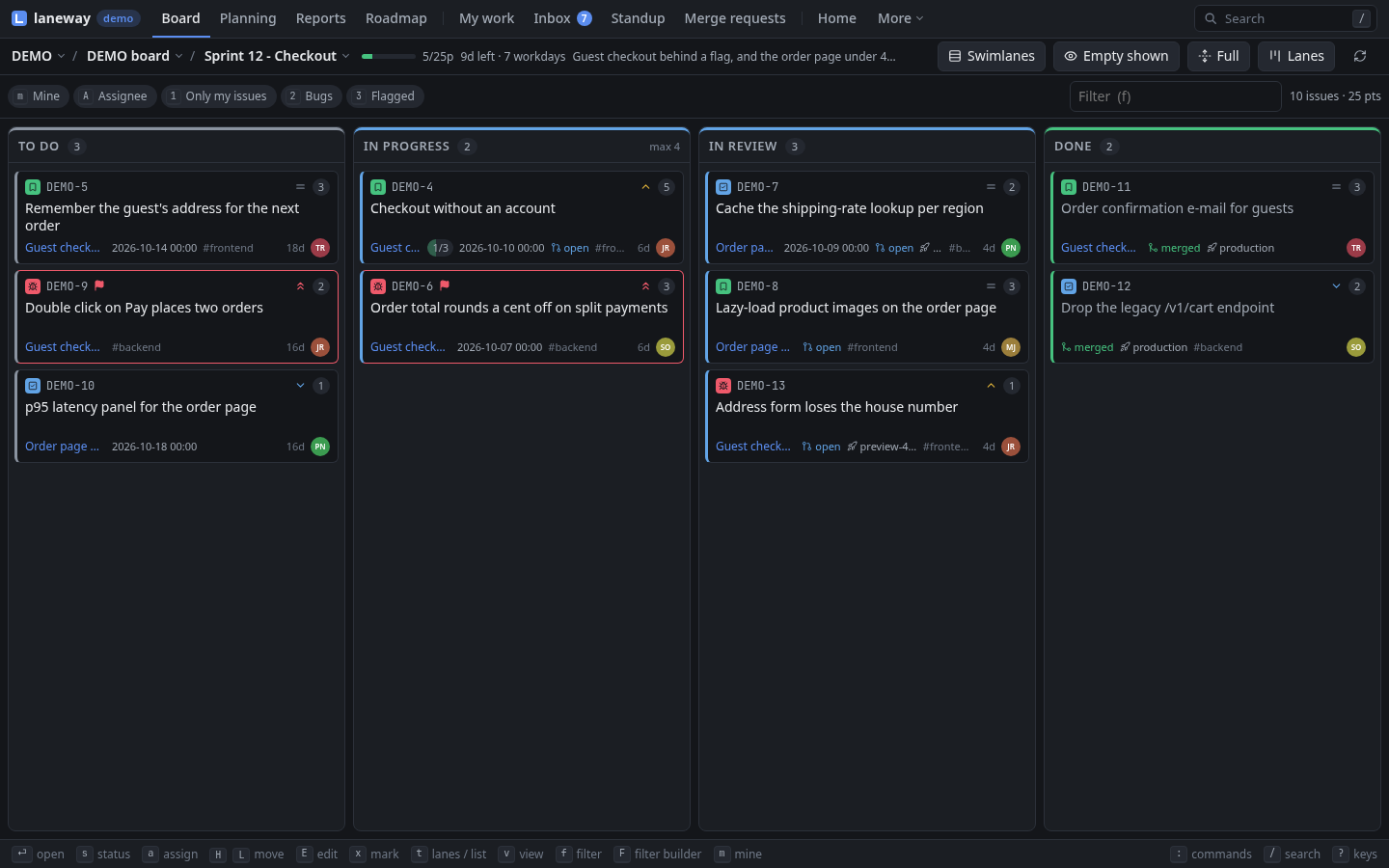Click the MJ assignee avatar on DEMO-8

coord(1011,347)
